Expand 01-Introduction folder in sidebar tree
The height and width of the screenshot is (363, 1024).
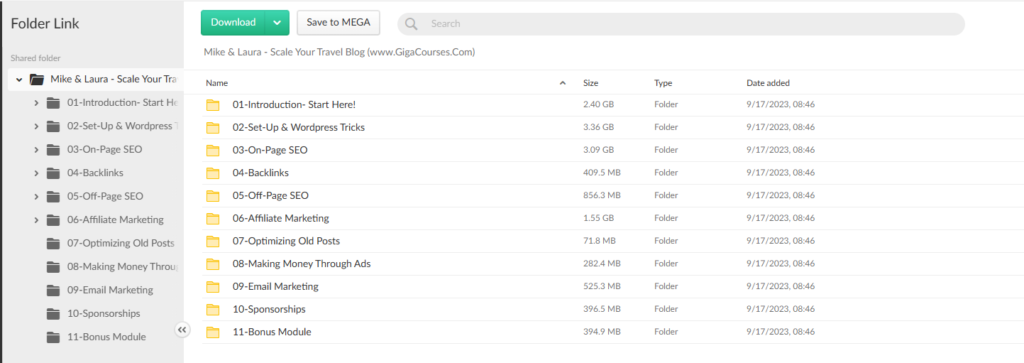tap(37, 103)
